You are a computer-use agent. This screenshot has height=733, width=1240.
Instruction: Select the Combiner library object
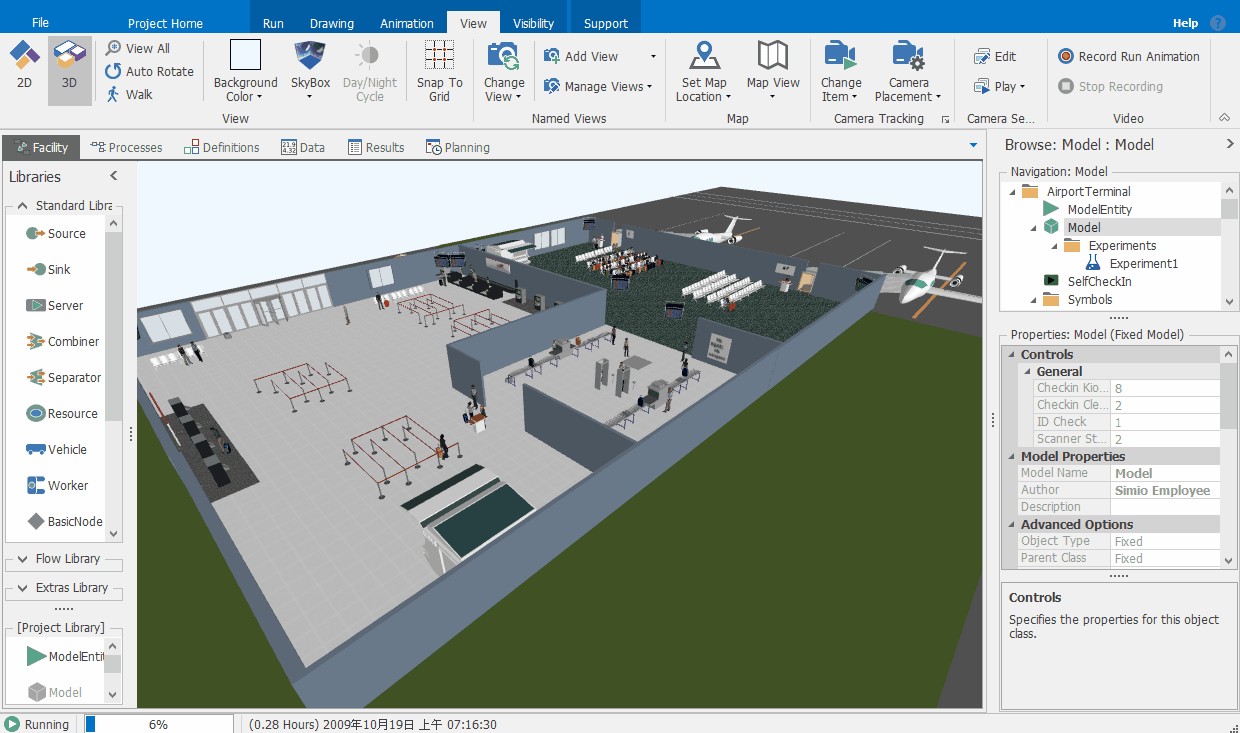[72, 342]
